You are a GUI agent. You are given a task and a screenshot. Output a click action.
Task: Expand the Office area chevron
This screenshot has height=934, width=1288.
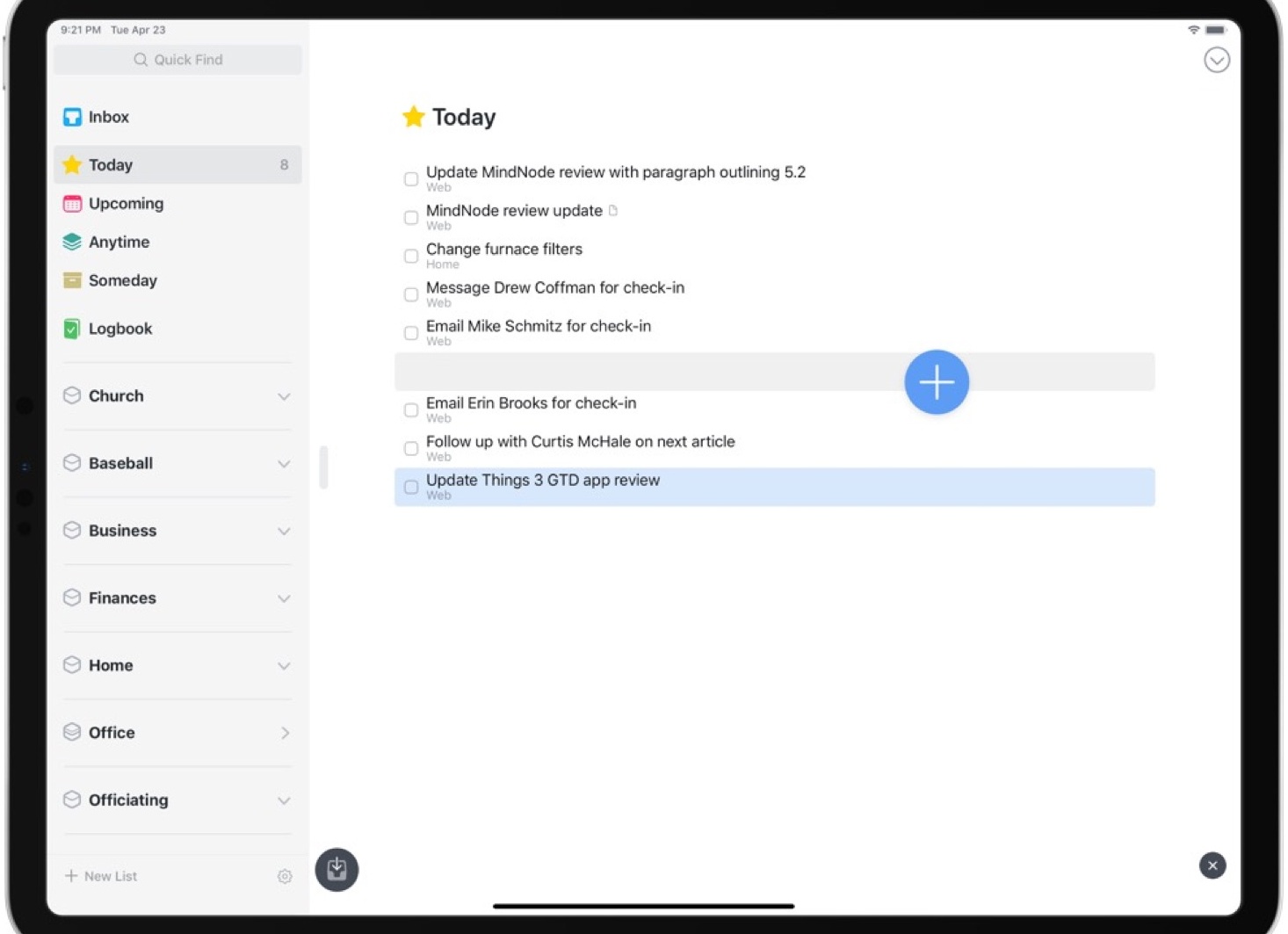[x=284, y=733]
